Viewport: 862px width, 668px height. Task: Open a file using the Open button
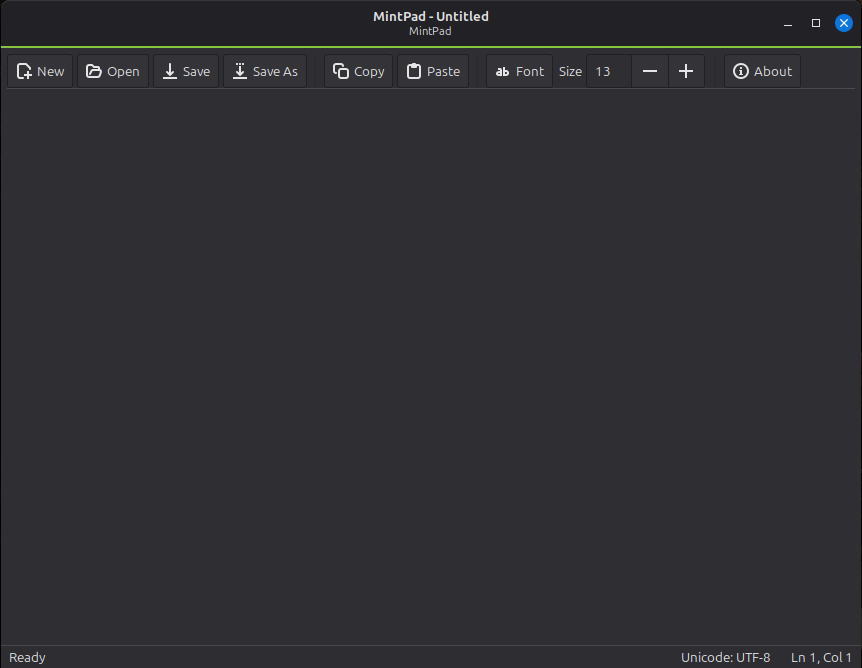113,71
